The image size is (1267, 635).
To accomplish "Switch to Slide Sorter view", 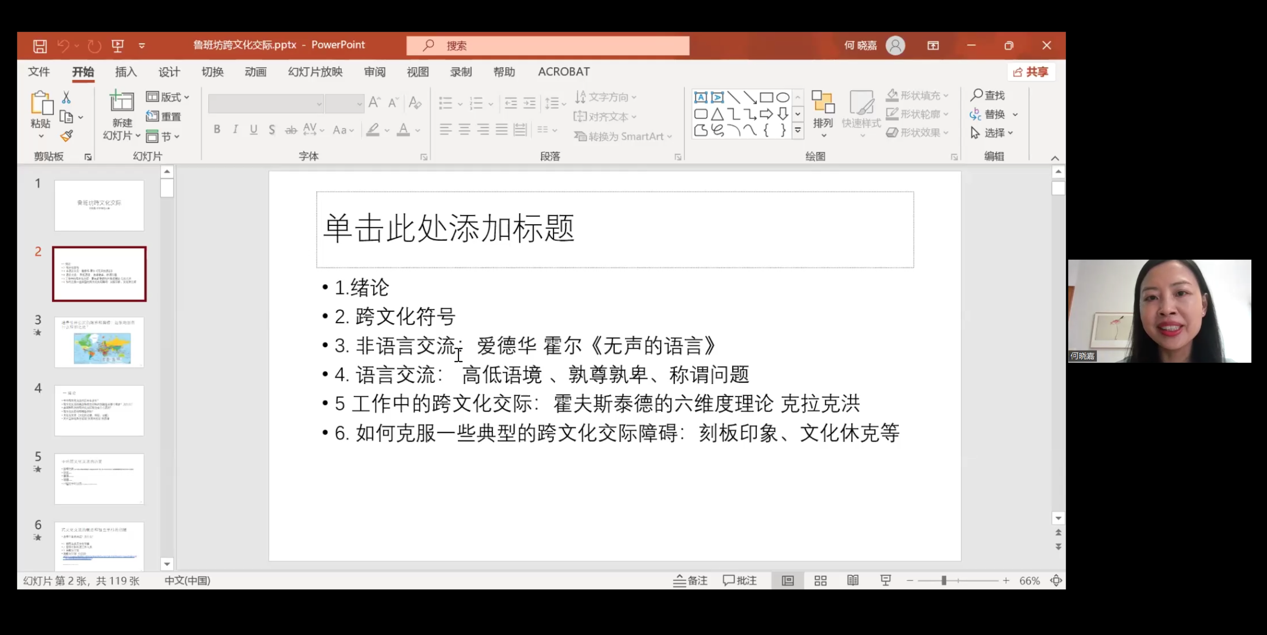I will 820,581.
